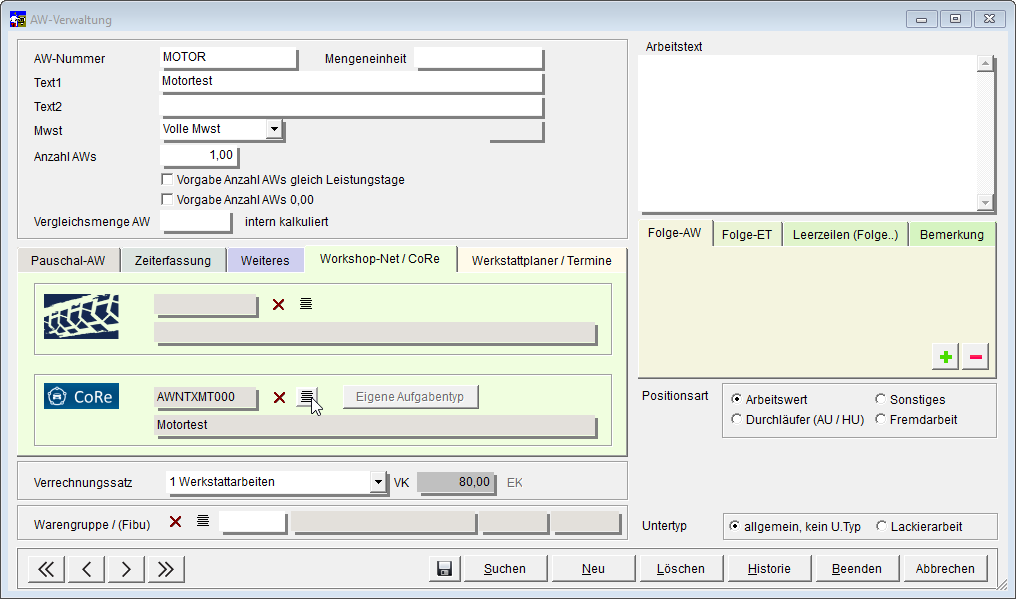Select Workshop-Net / CoRe tab
The image size is (1016, 599).
(x=380, y=259)
